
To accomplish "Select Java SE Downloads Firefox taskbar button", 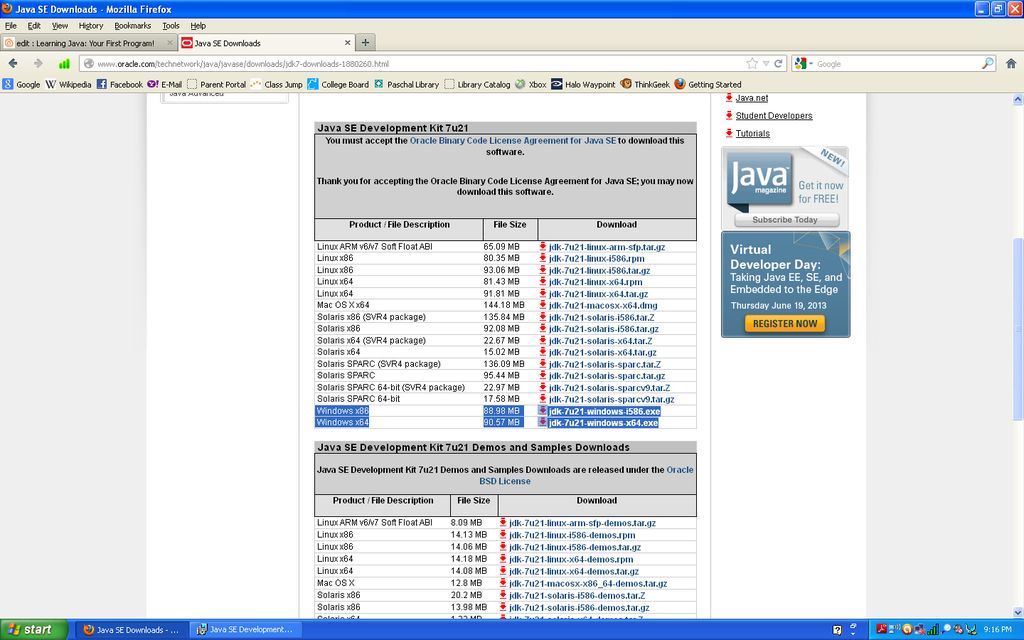I will (131, 630).
